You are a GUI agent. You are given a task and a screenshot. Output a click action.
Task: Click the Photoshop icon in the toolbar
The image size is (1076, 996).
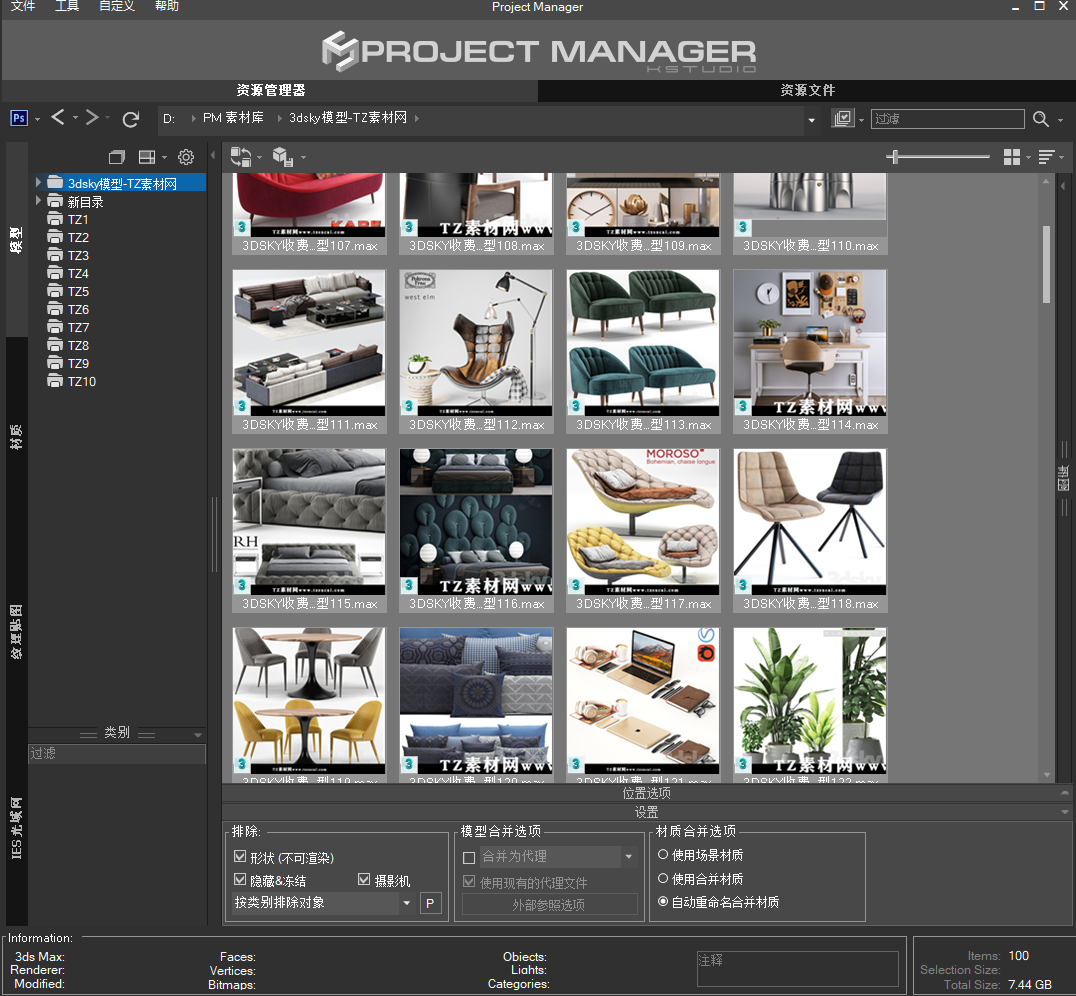[x=19, y=118]
